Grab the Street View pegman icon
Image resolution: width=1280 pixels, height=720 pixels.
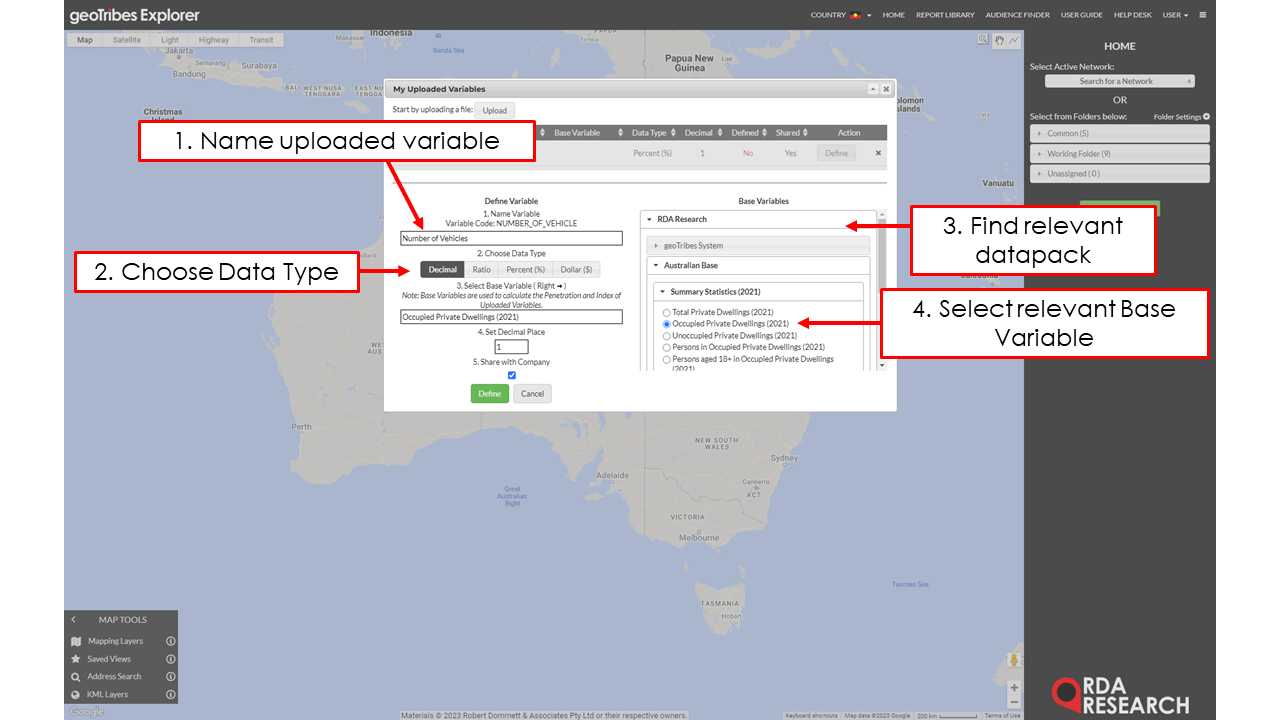click(1014, 661)
